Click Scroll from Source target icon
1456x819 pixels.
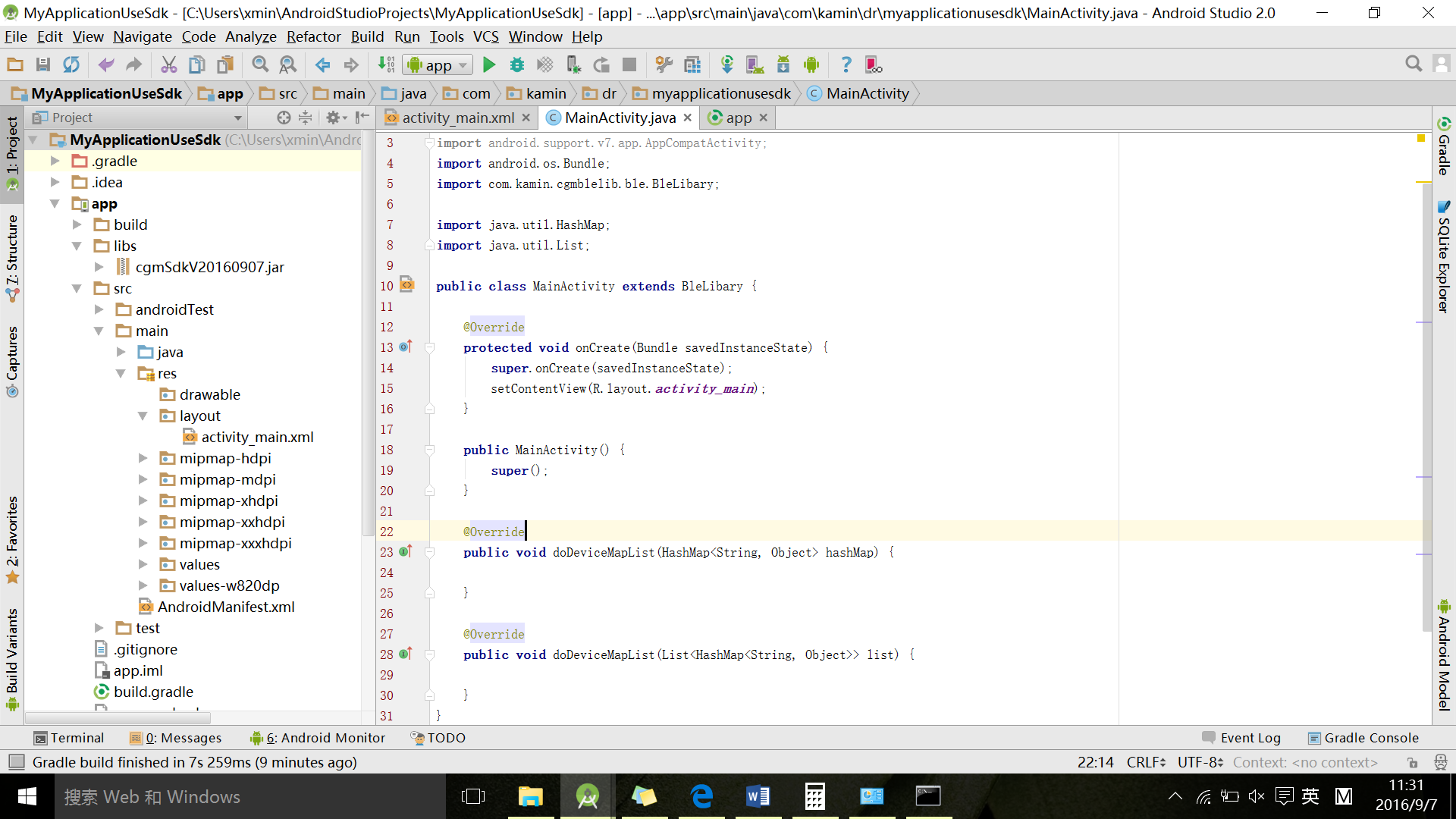tap(284, 118)
